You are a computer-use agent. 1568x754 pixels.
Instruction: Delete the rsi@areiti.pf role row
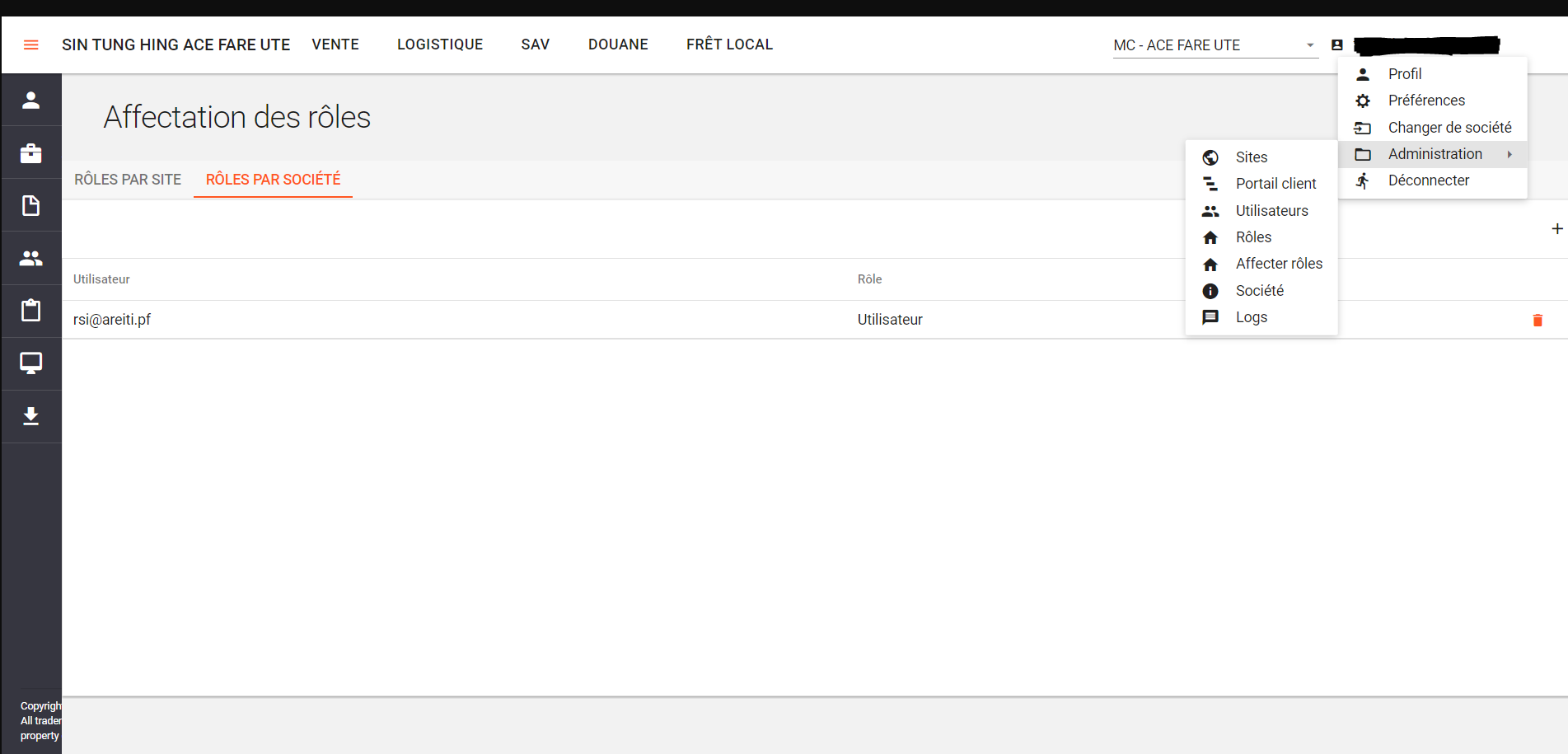(1537, 320)
